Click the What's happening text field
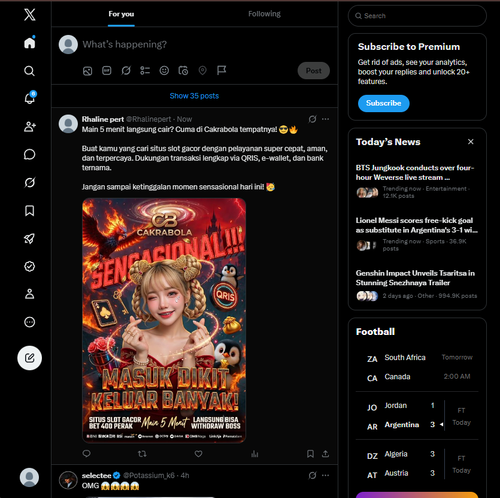 click(x=125, y=44)
